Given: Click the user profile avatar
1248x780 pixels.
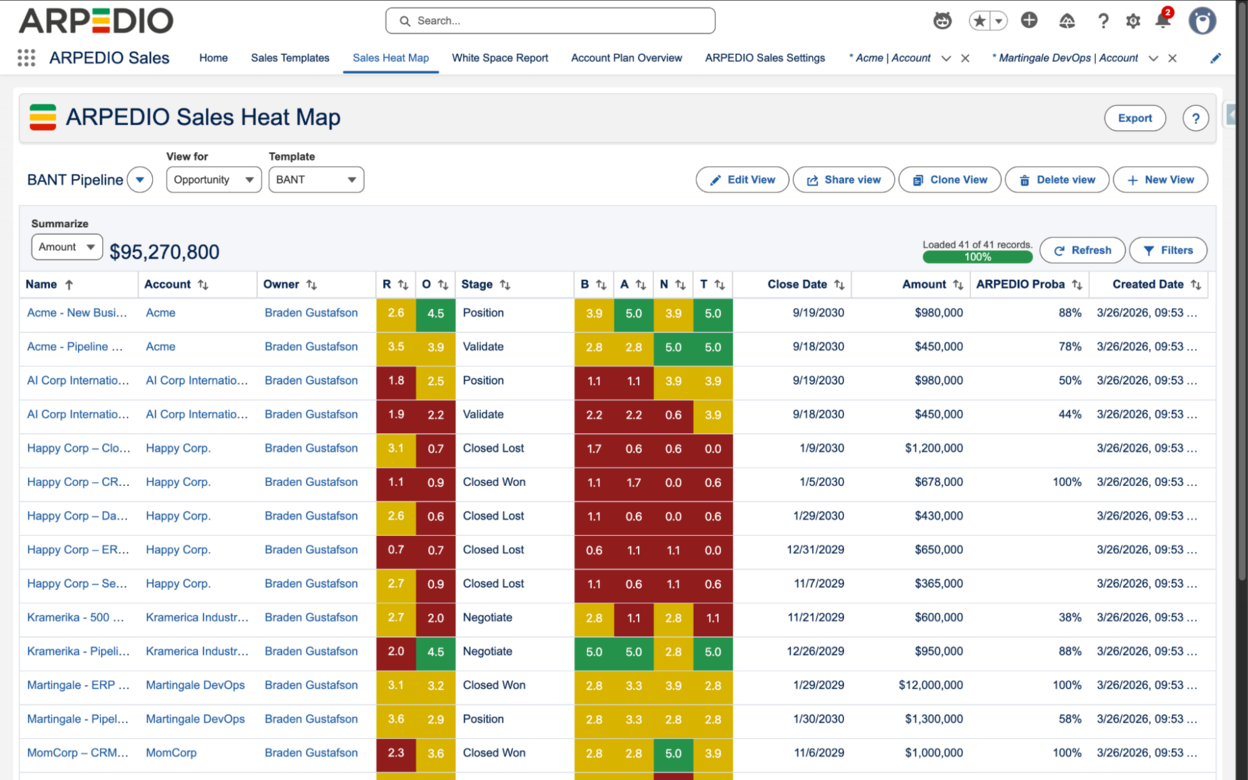Looking at the screenshot, I should coord(1202,20).
